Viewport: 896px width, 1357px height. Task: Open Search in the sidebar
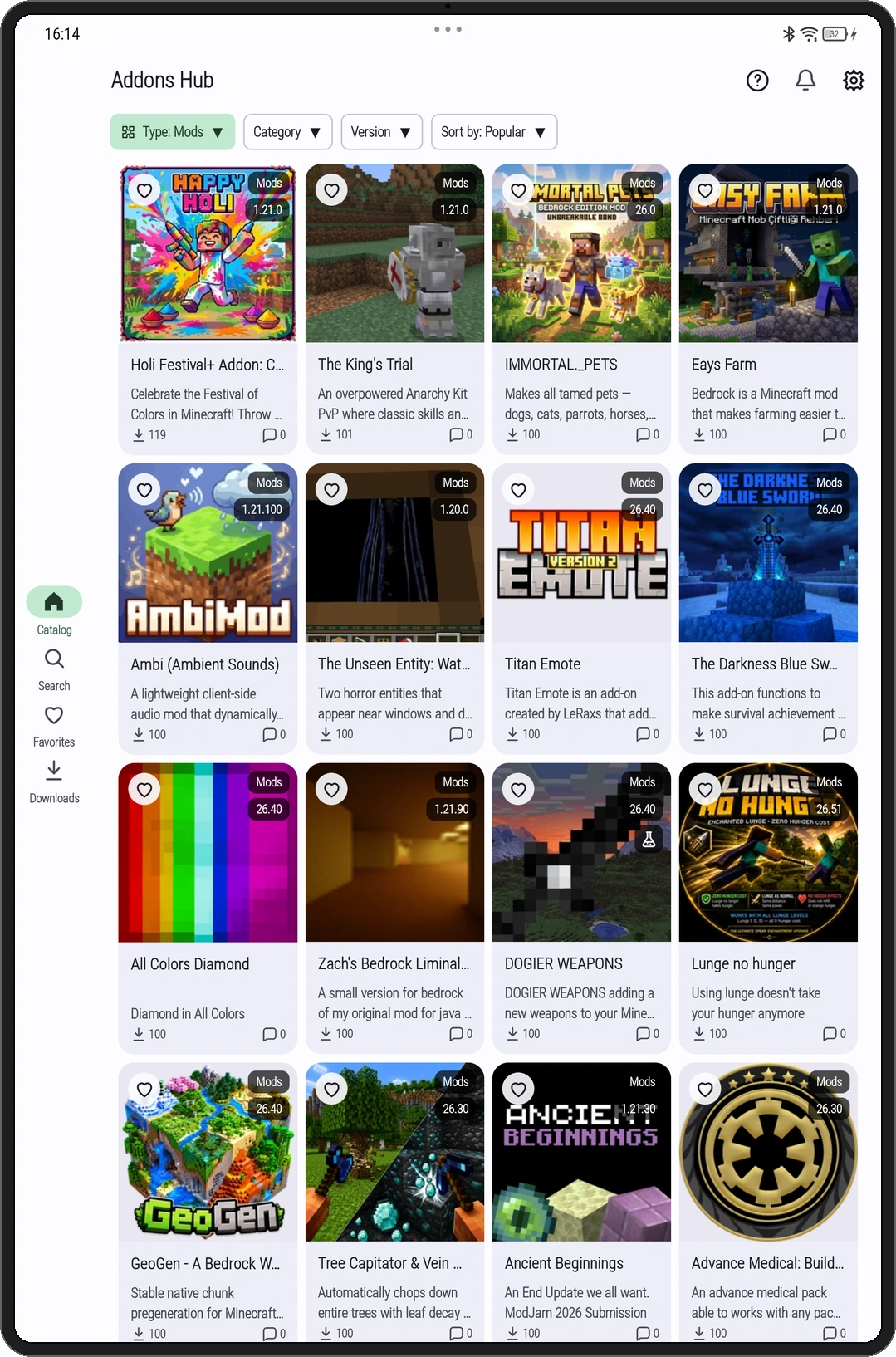pos(54,669)
